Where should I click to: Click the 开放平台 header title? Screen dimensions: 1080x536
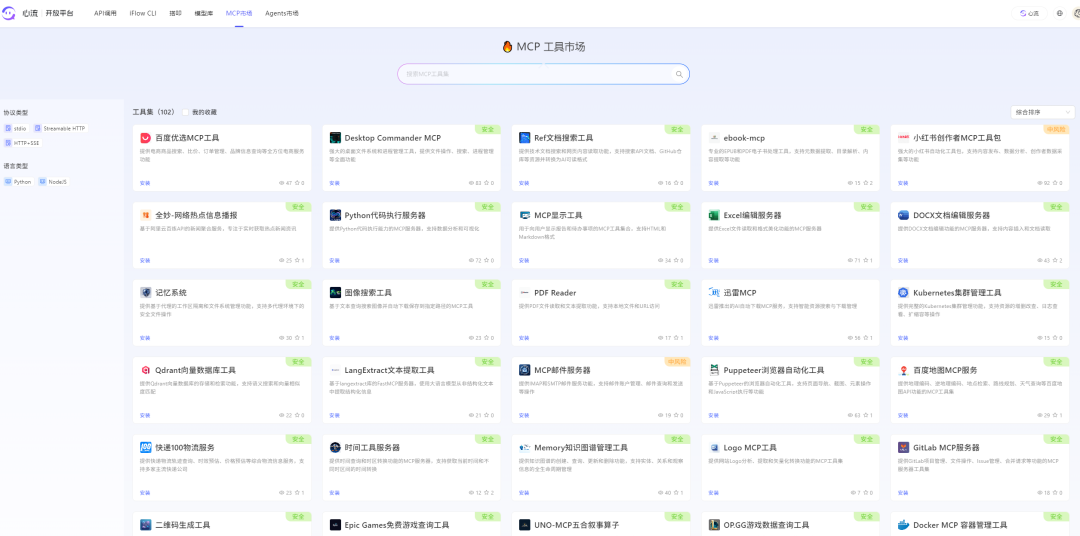59,13
